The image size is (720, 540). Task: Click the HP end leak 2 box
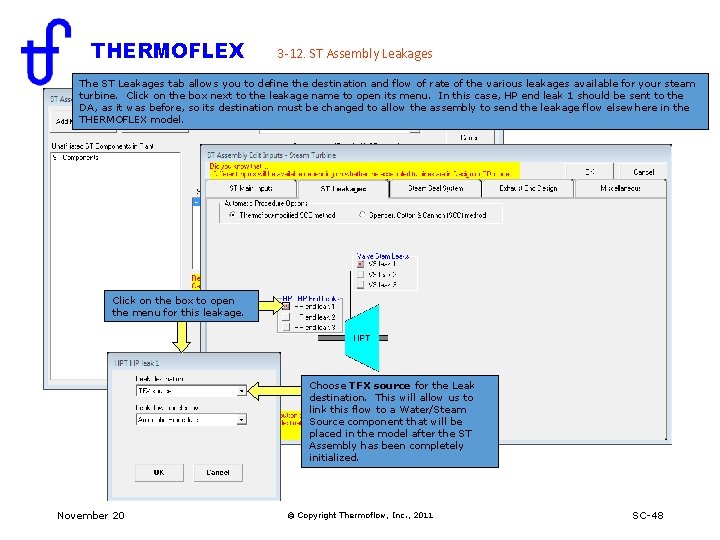click(x=286, y=317)
